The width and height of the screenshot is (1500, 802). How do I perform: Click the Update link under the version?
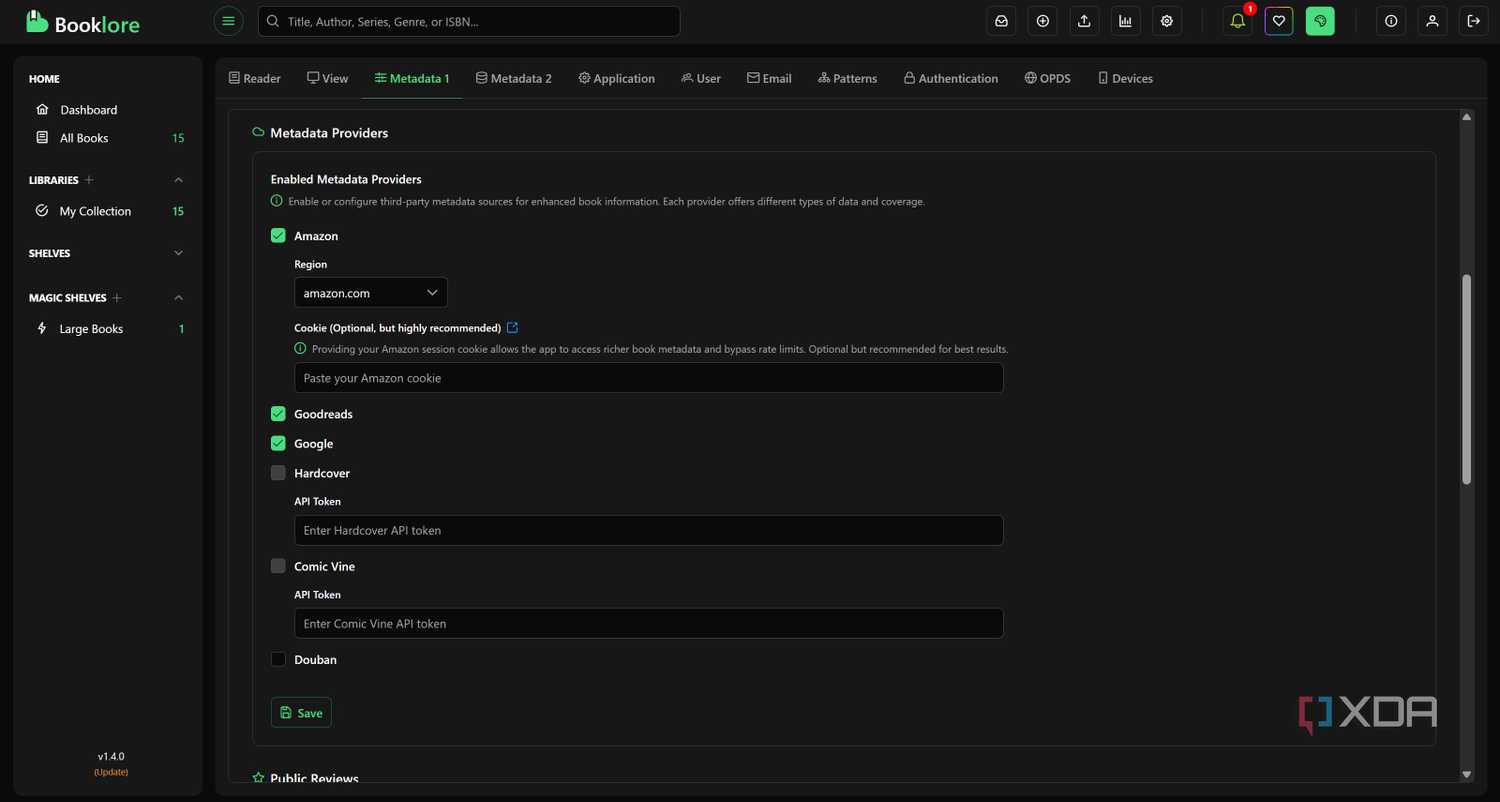(x=111, y=772)
